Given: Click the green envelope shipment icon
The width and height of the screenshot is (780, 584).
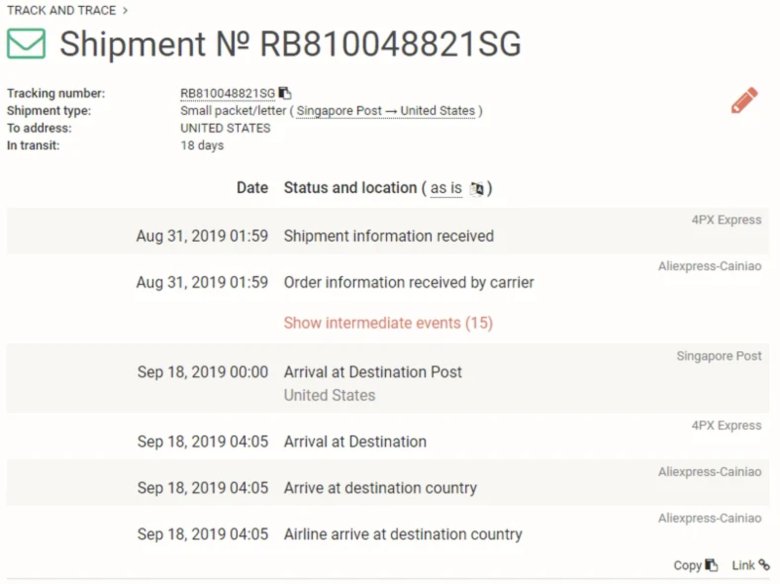Looking at the screenshot, I should pyautogui.click(x=27, y=44).
